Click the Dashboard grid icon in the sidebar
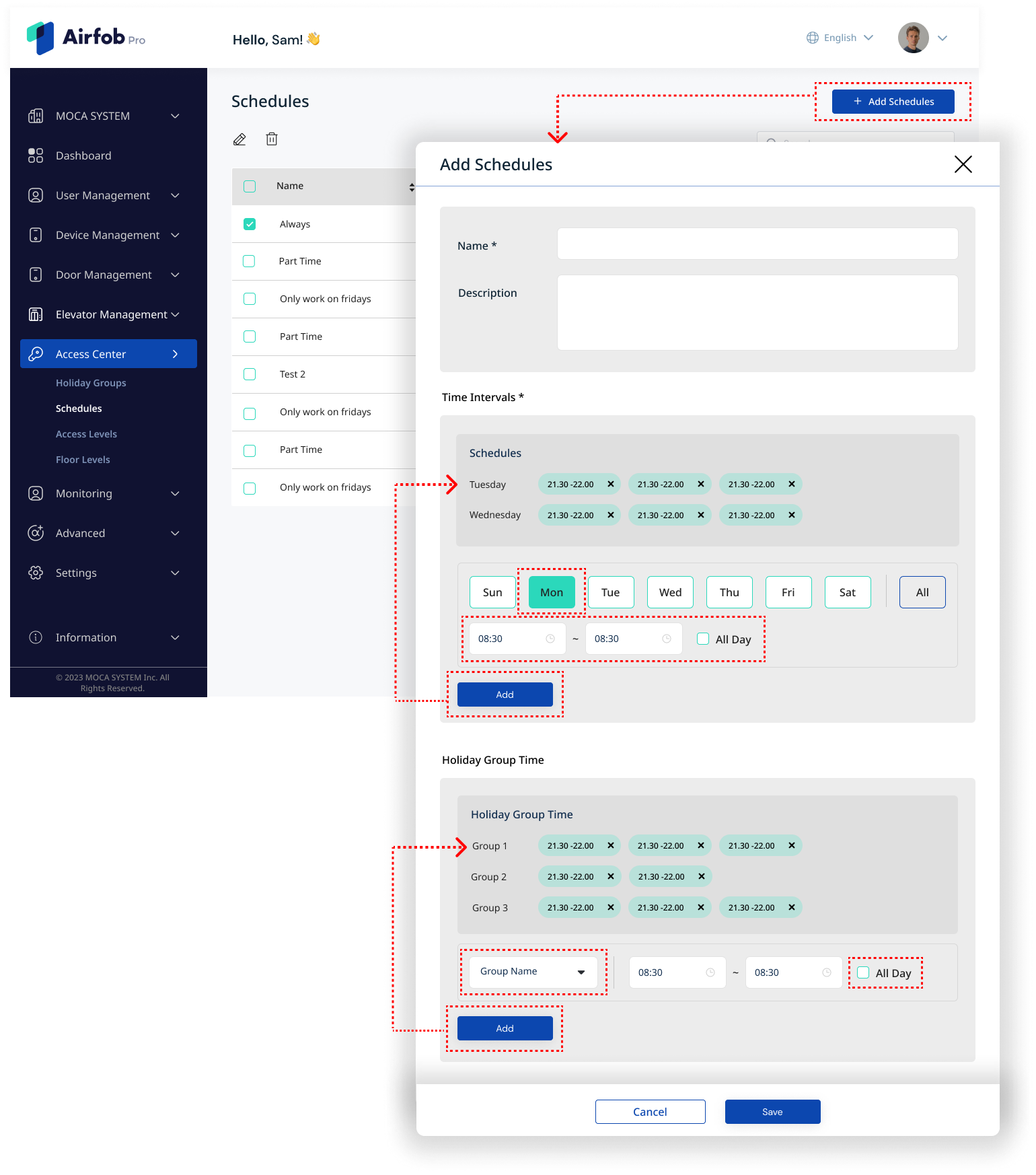The height and width of the screenshot is (1175, 1036). (x=36, y=155)
